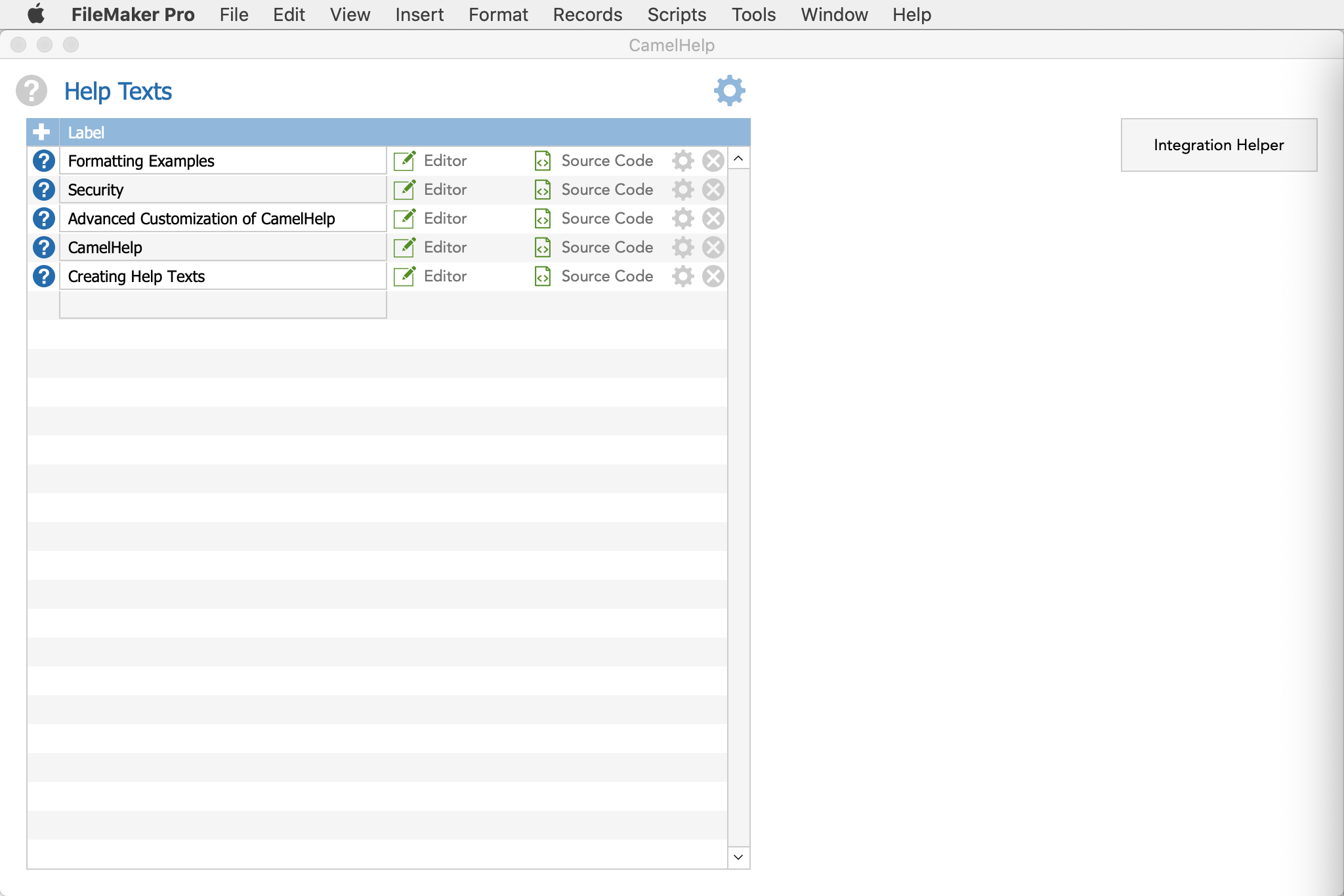
Task: Click the list scroll down arrow
Action: pos(738,857)
